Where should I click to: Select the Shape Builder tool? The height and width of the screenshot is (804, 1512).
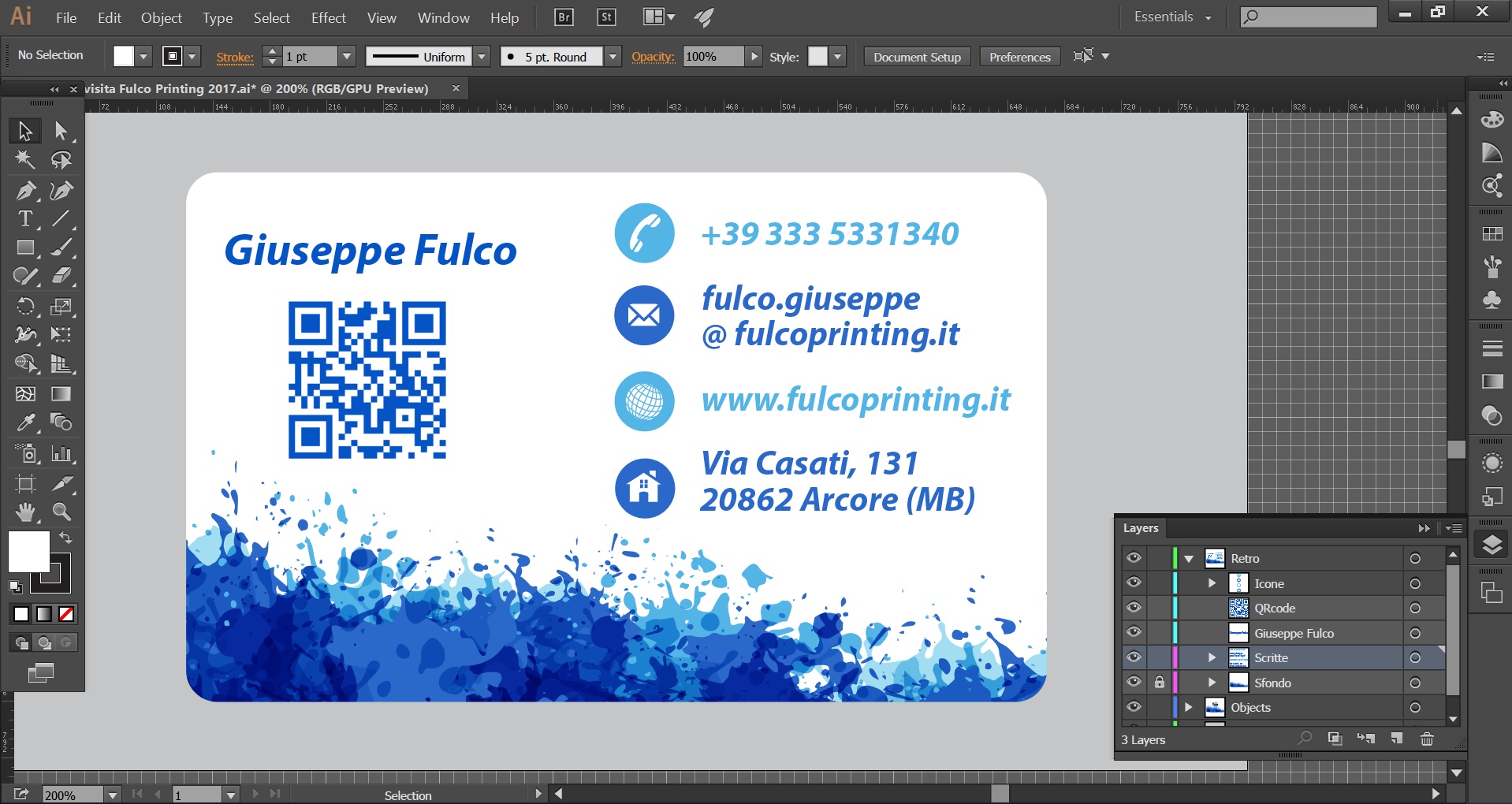25,363
